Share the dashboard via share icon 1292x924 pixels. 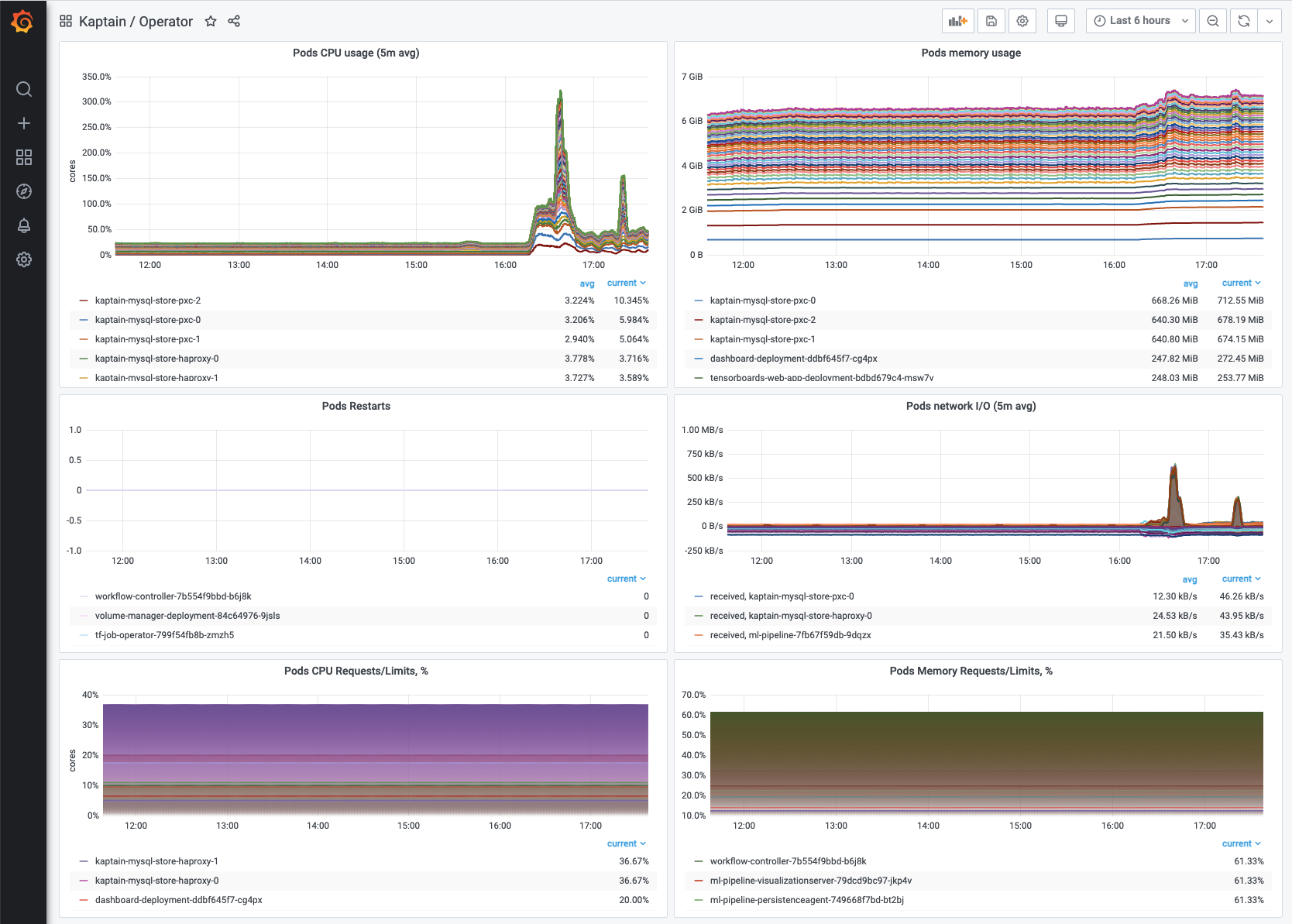coord(234,22)
